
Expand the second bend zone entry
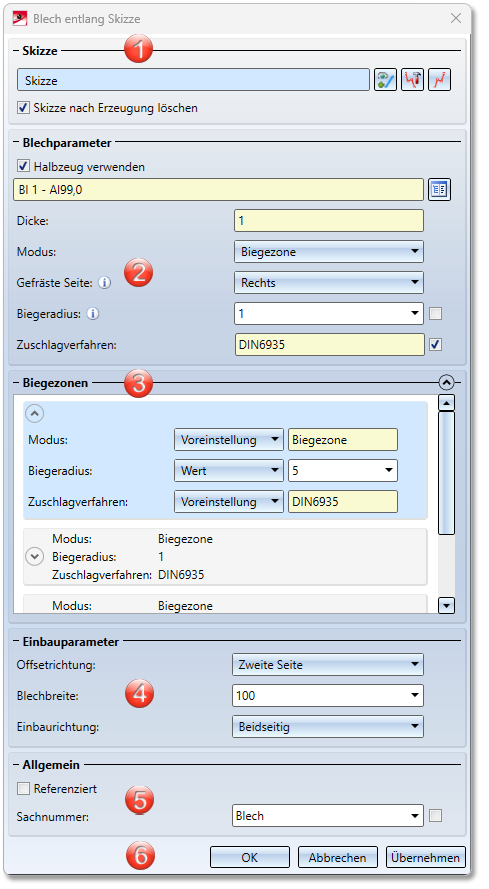pyautogui.click(x=35, y=557)
